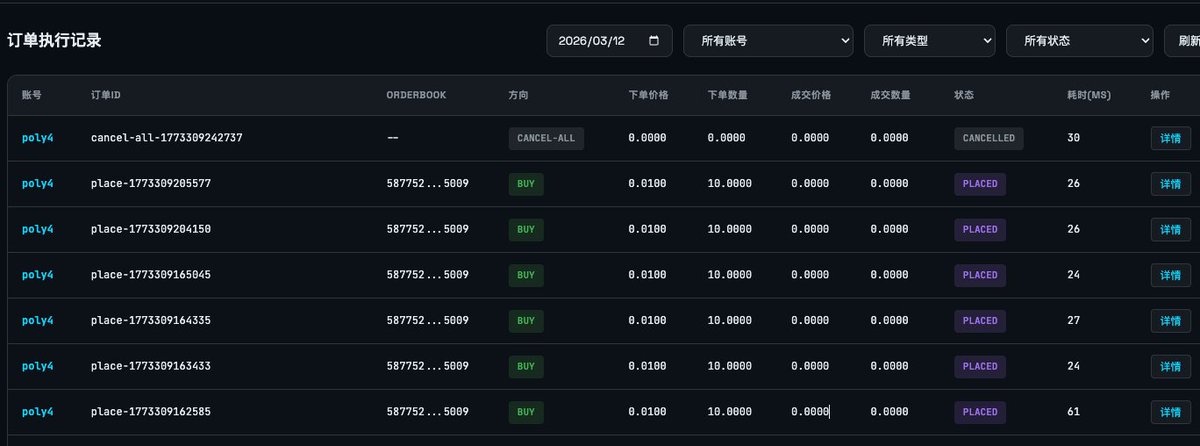
Task: Click PLACED badge in place-1773309163433 row
Action: coord(980,366)
